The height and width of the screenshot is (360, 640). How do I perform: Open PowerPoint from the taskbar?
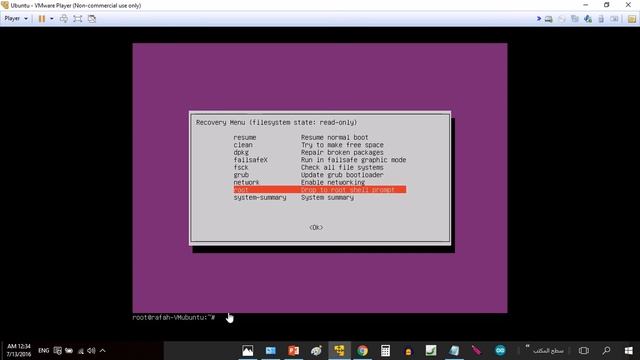click(293, 351)
